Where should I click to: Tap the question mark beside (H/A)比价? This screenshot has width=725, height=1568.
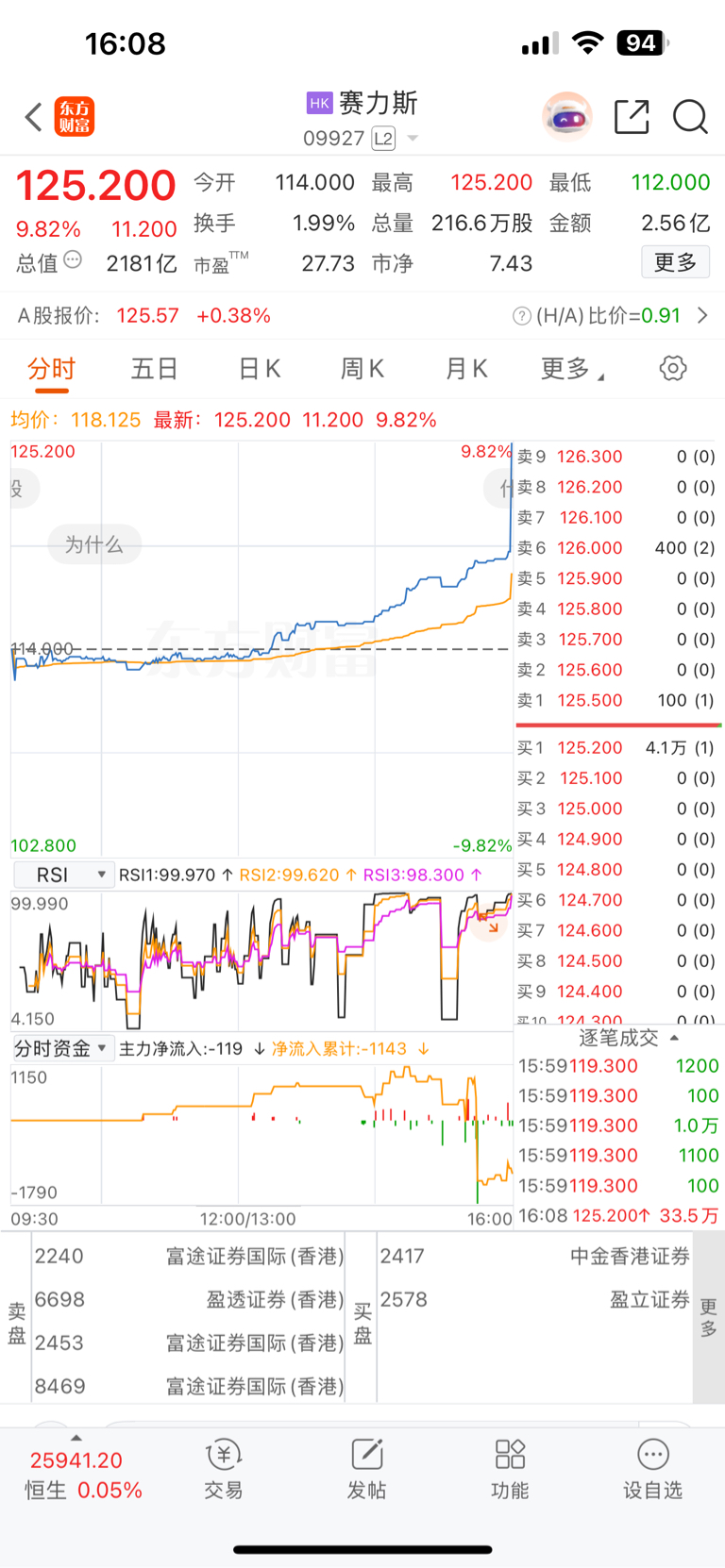(521, 316)
